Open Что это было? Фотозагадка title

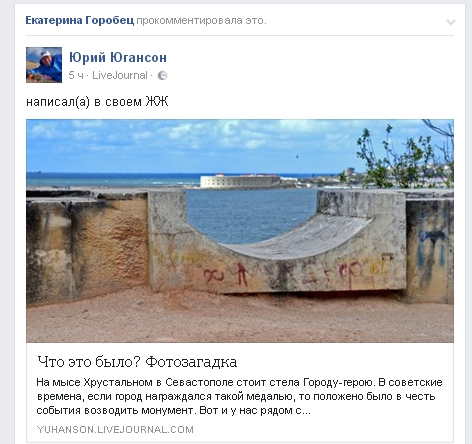(x=137, y=362)
